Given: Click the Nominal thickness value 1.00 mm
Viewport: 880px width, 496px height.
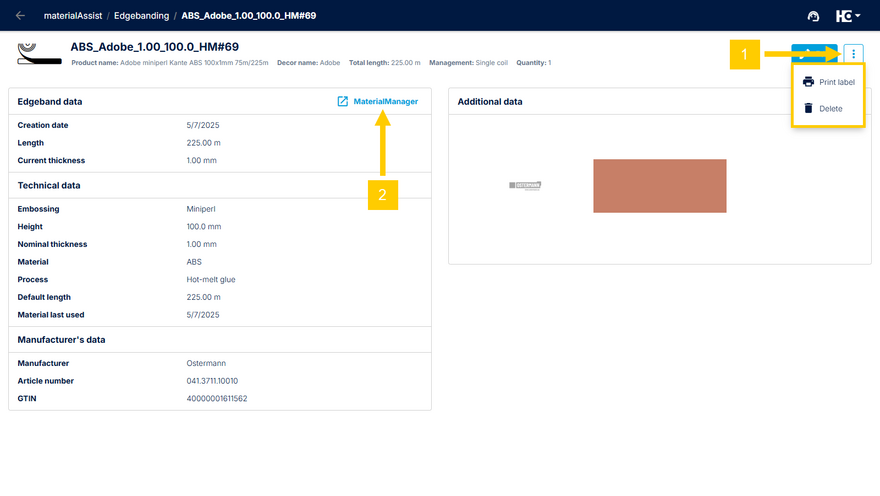Looking at the screenshot, I should [x=201, y=244].
